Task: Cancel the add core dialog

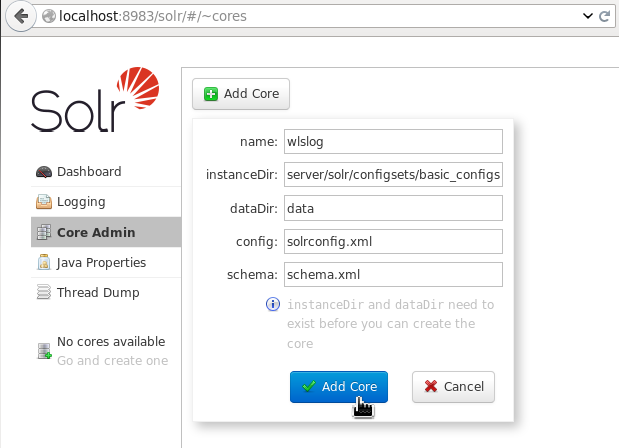Action: [x=453, y=386]
